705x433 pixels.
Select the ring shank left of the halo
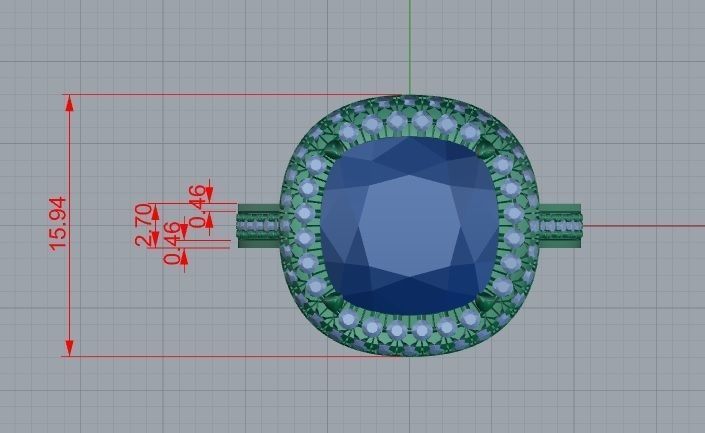pyautogui.click(x=260, y=226)
